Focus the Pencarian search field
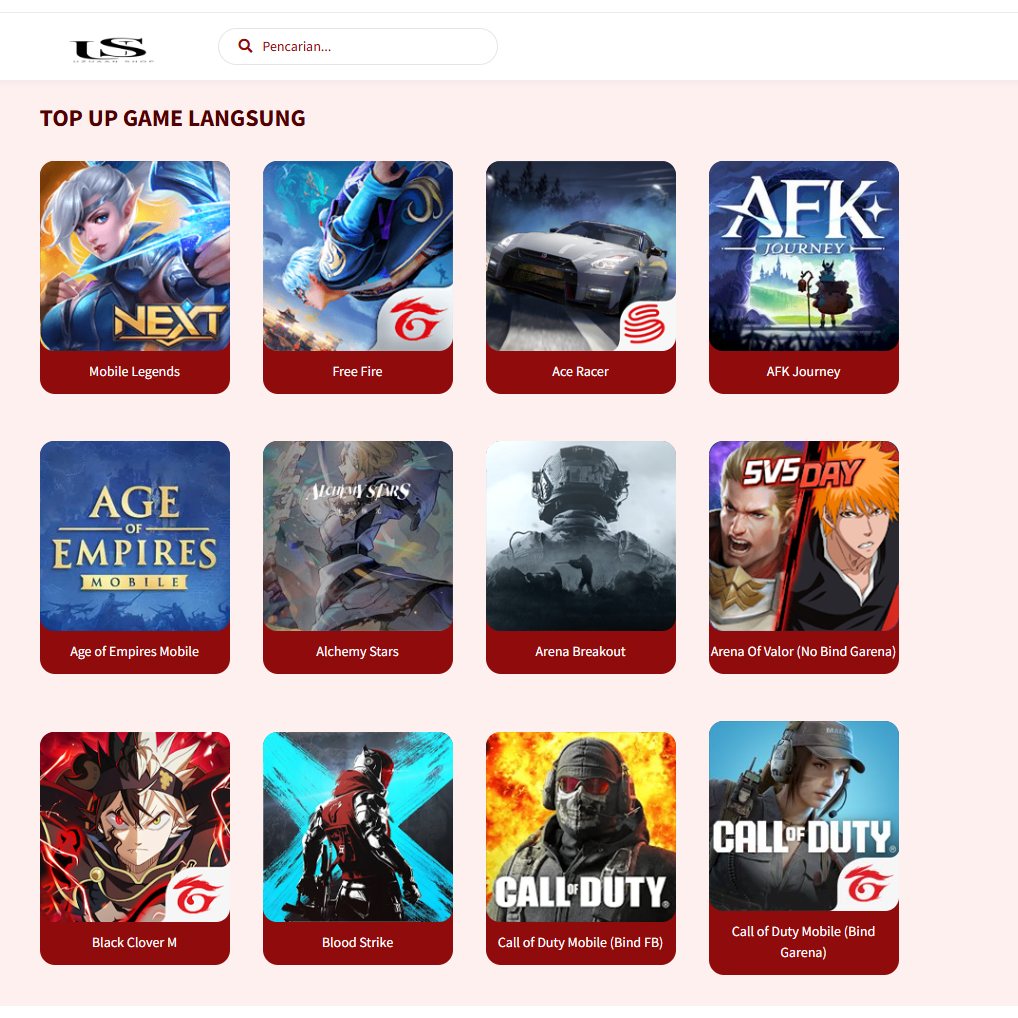The height and width of the screenshot is (1018, 1018). tap(358, 47)
